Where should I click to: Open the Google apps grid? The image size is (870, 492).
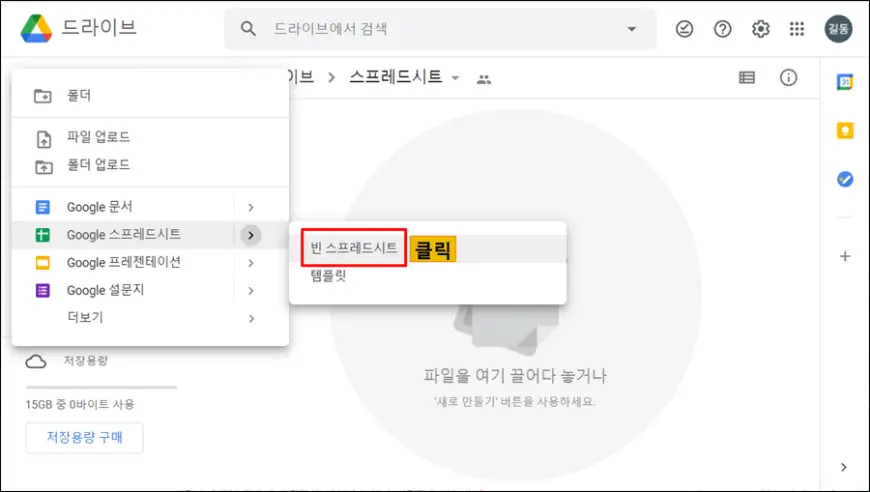pos(797,29)
